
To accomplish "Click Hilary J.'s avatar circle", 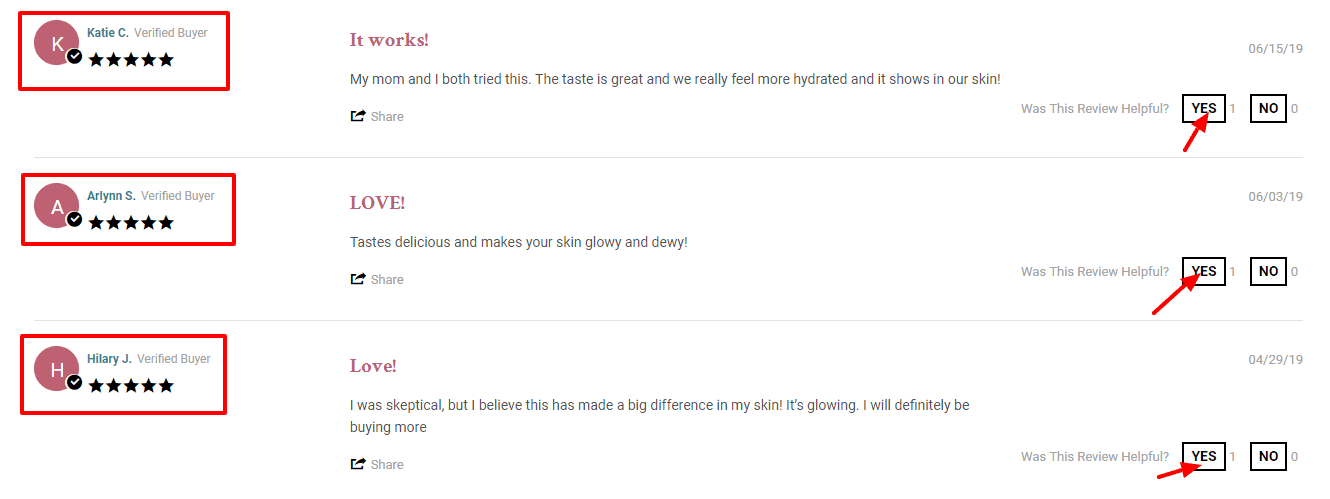I will [57, 369].
